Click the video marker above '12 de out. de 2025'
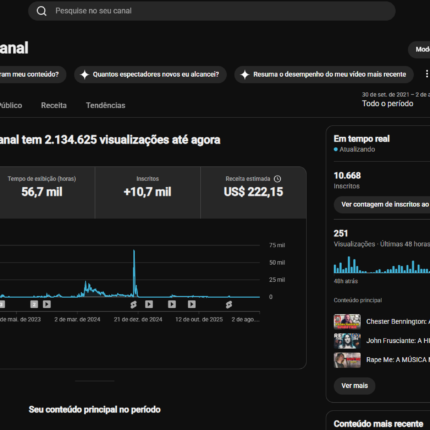Screen dimensions: 430x430 click(192, 304)
